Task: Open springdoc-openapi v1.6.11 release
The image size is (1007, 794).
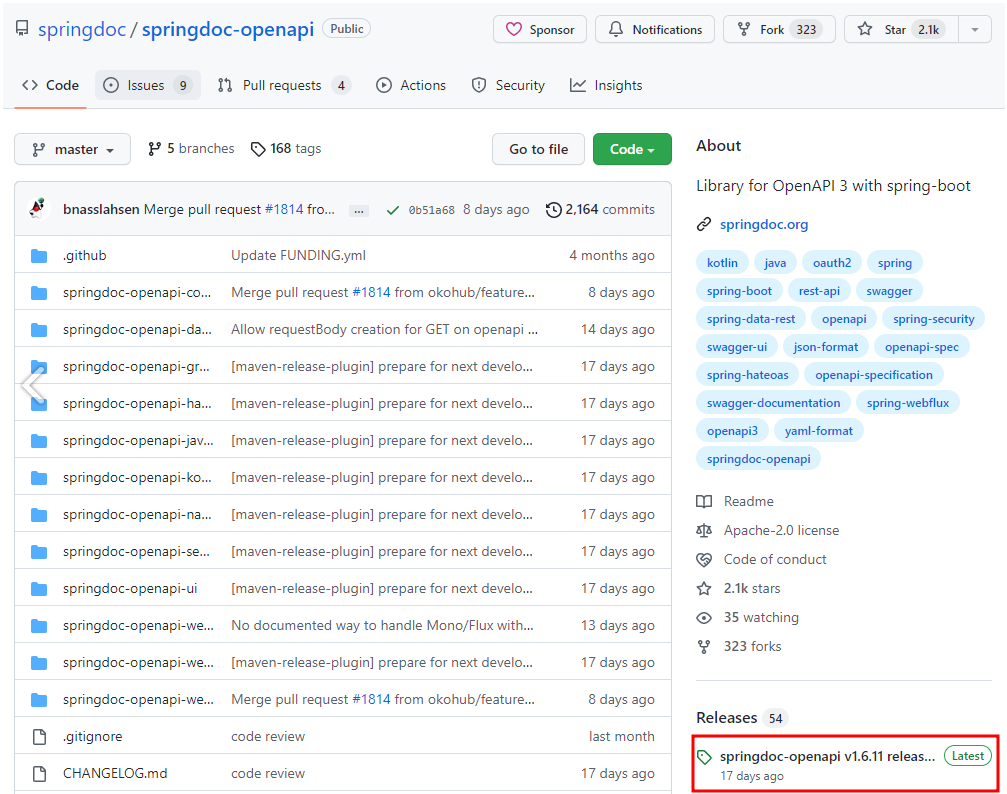Action: [x=827, y=756]
